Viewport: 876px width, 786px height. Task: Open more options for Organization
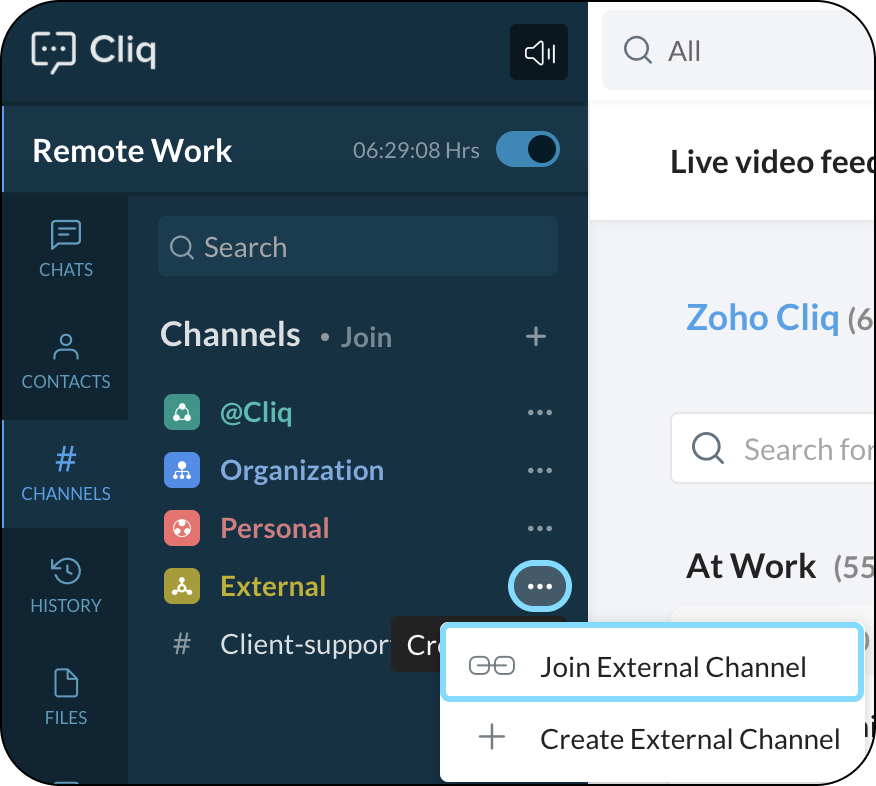click(x=540, y=470)
